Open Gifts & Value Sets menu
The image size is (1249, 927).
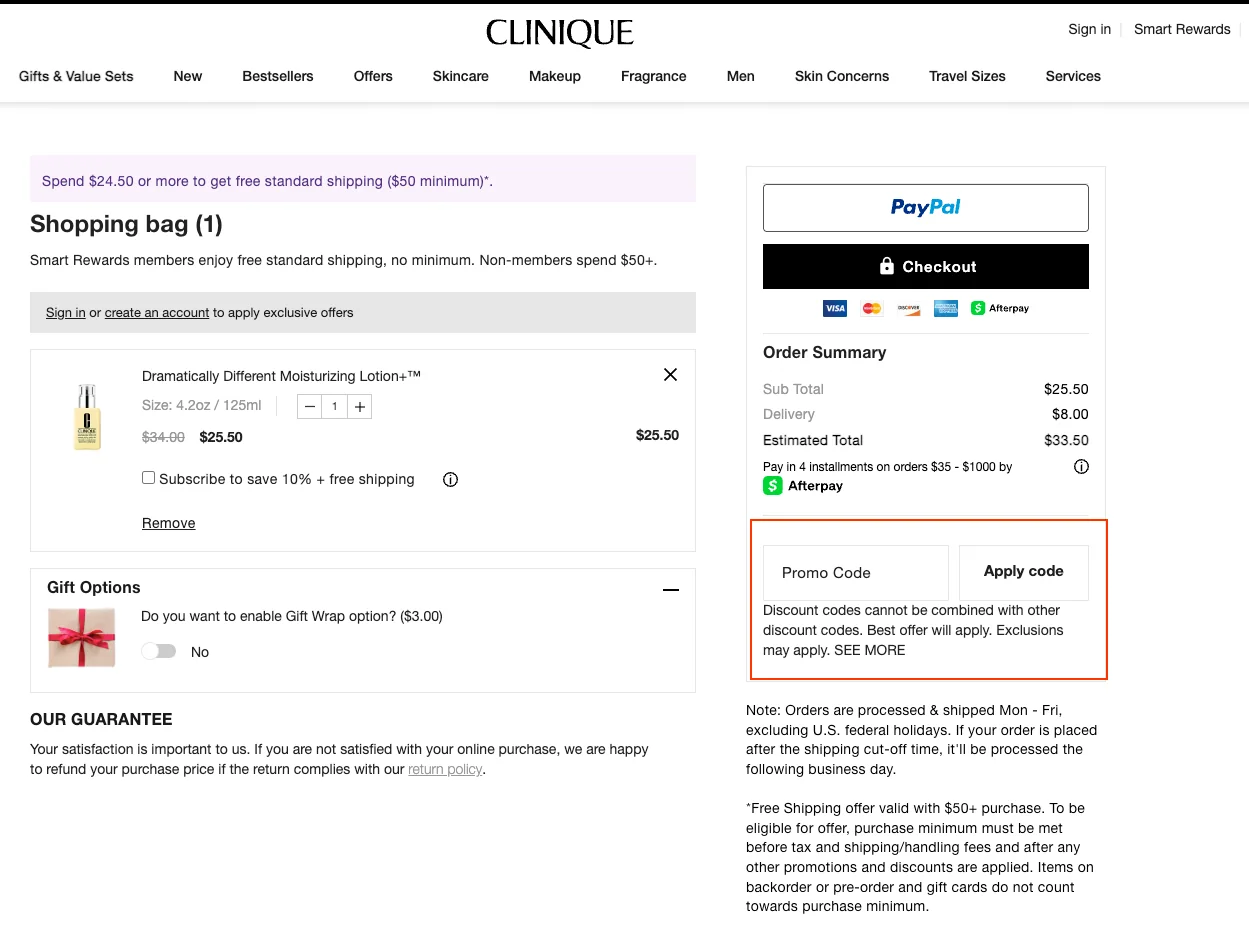pos(76,76)
